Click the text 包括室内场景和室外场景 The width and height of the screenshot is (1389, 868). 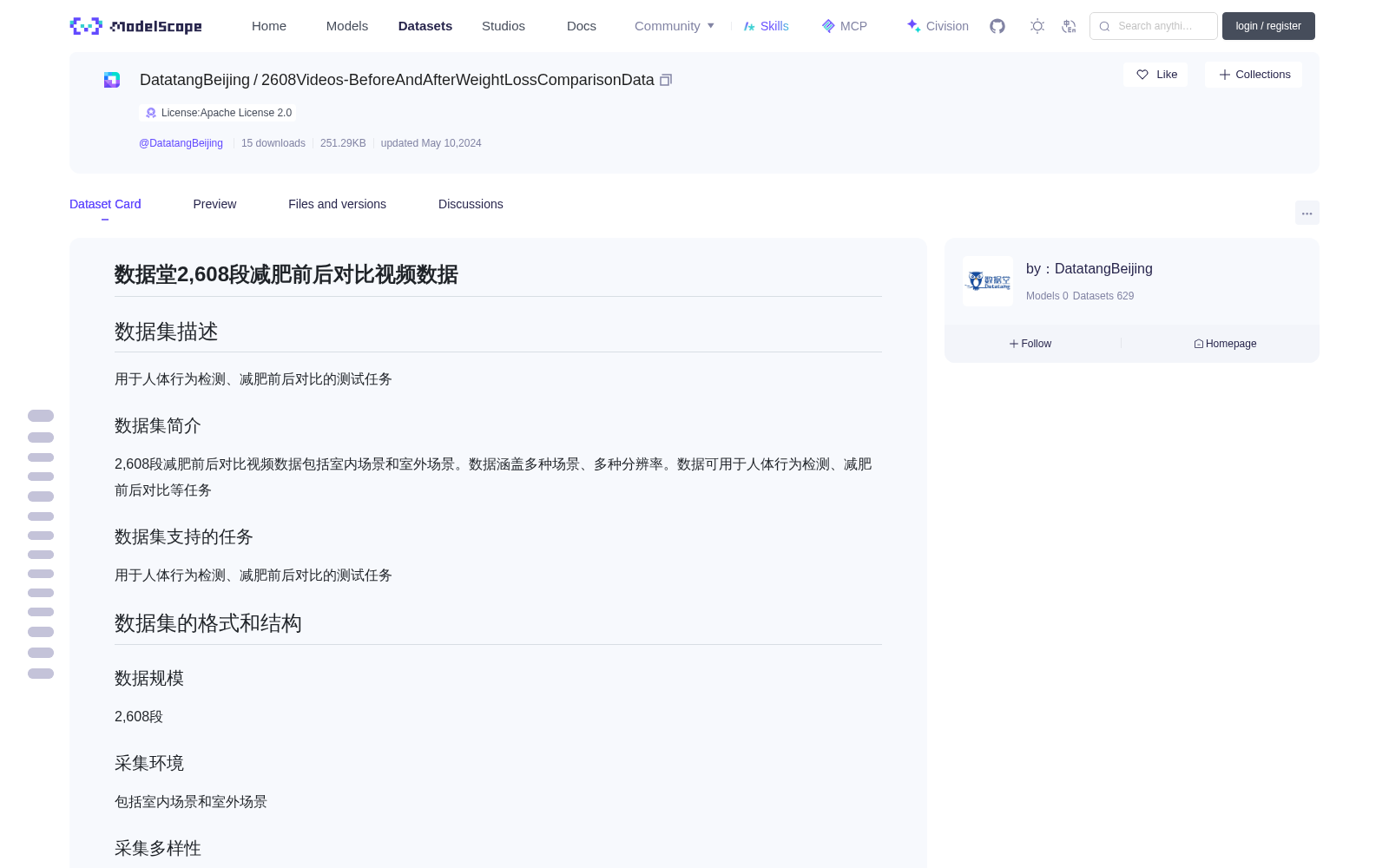click(x=191, y=802)
